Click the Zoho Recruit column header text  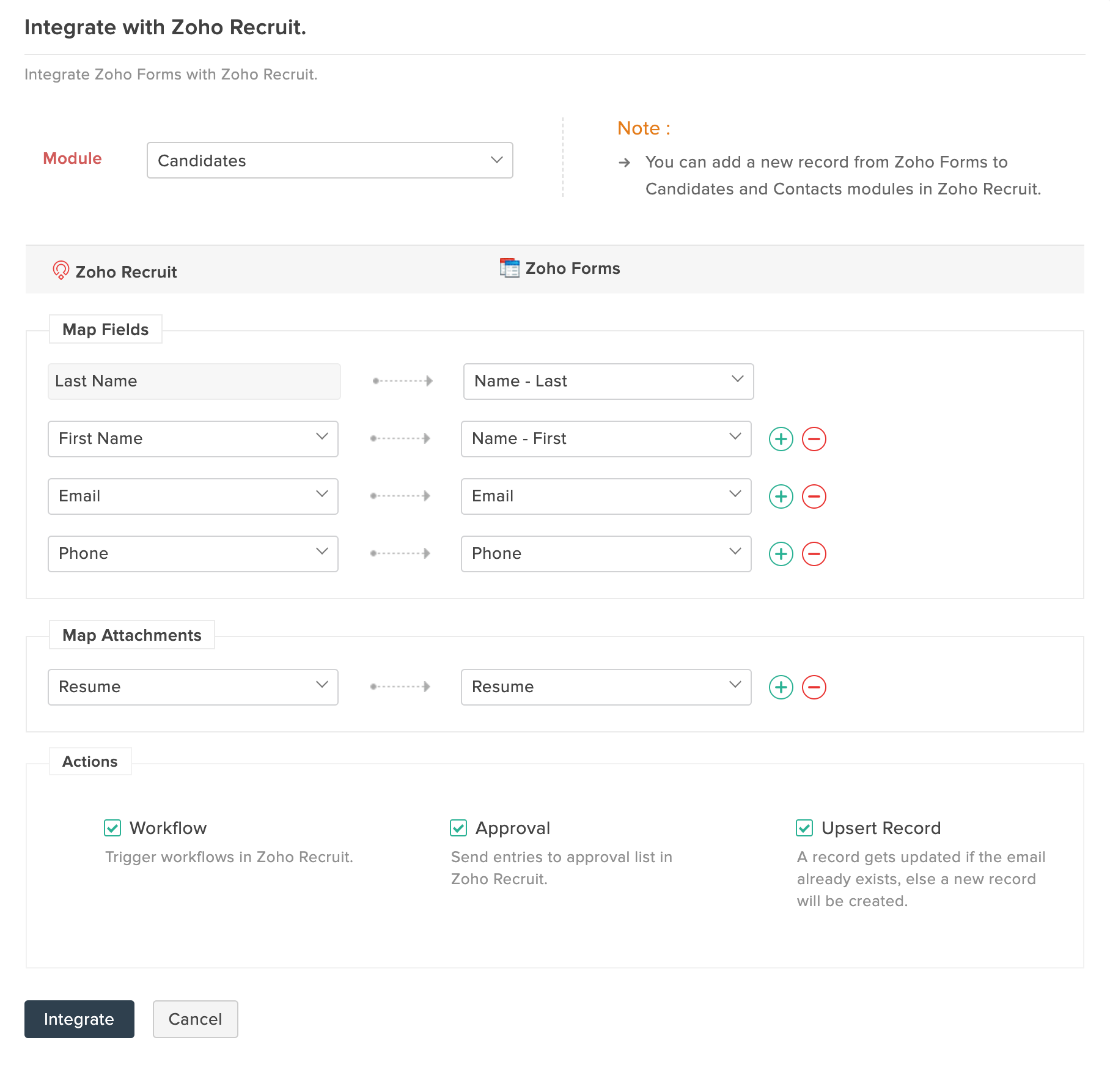point(126,272)
